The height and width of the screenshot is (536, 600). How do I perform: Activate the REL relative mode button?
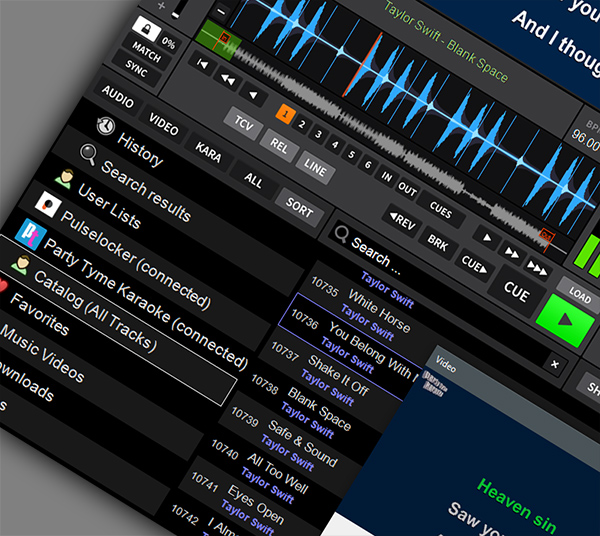tap(279, 146)
